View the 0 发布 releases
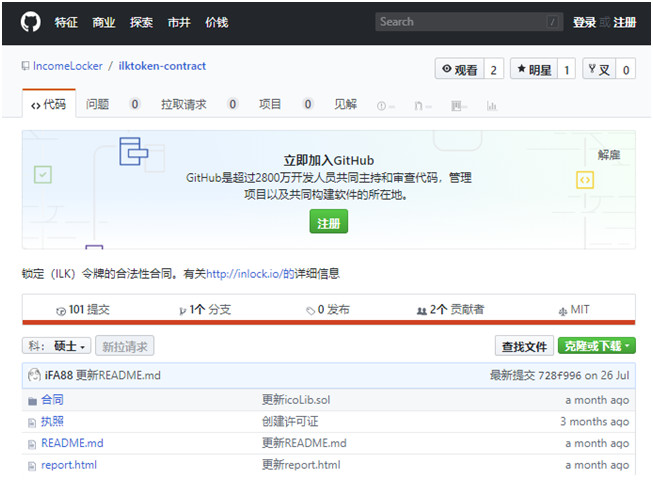This screenshot has width=653, height=481. point(328,309)
